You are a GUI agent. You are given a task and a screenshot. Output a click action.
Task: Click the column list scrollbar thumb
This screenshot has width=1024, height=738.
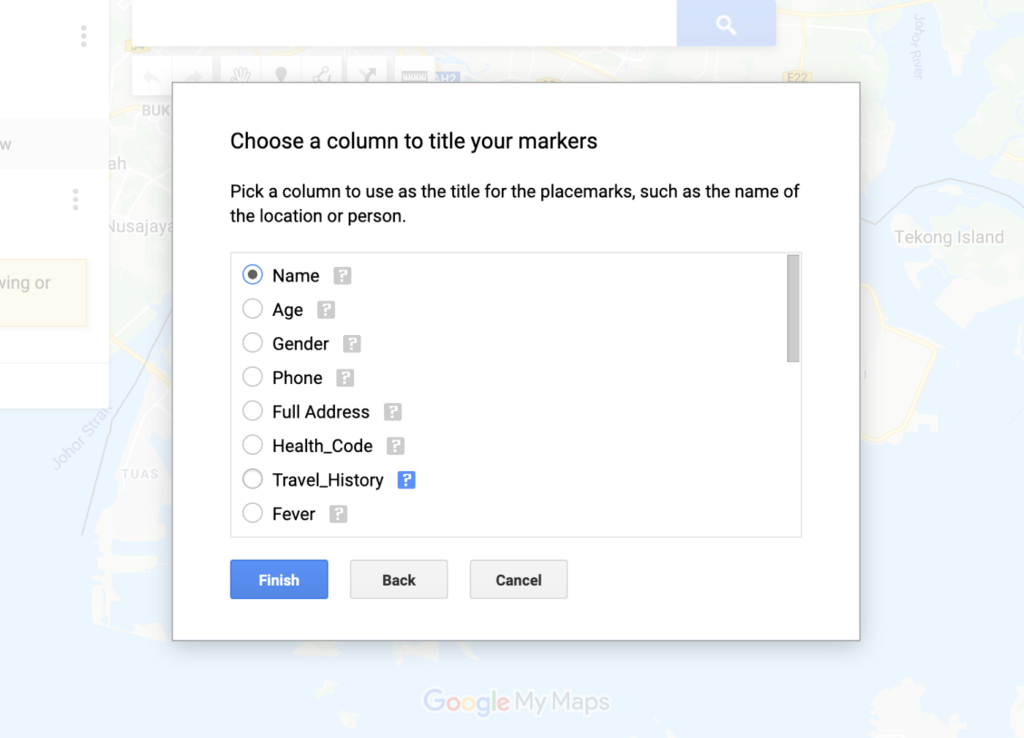click(x=793, y=308)
